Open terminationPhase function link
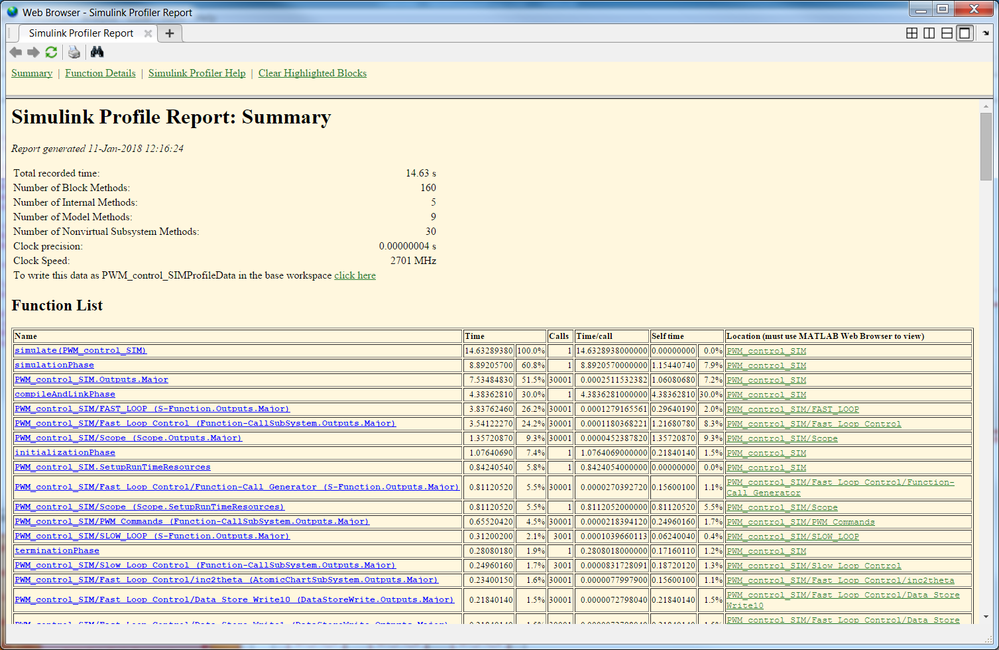The image size is (999, 650). click(57, 551)
